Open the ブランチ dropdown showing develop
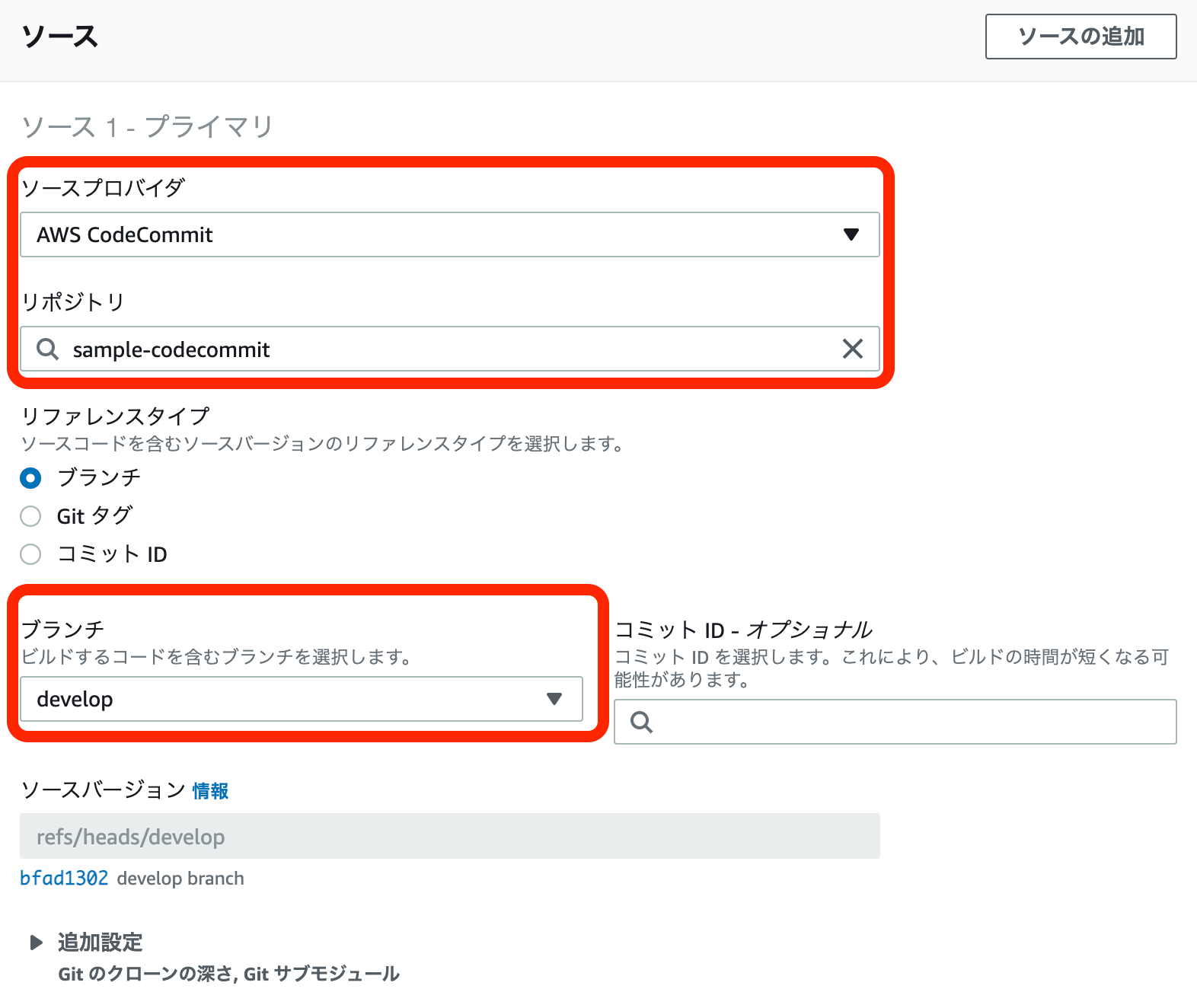Image resolution: width=1197 pixels, height=1008 pixels. 302,699
